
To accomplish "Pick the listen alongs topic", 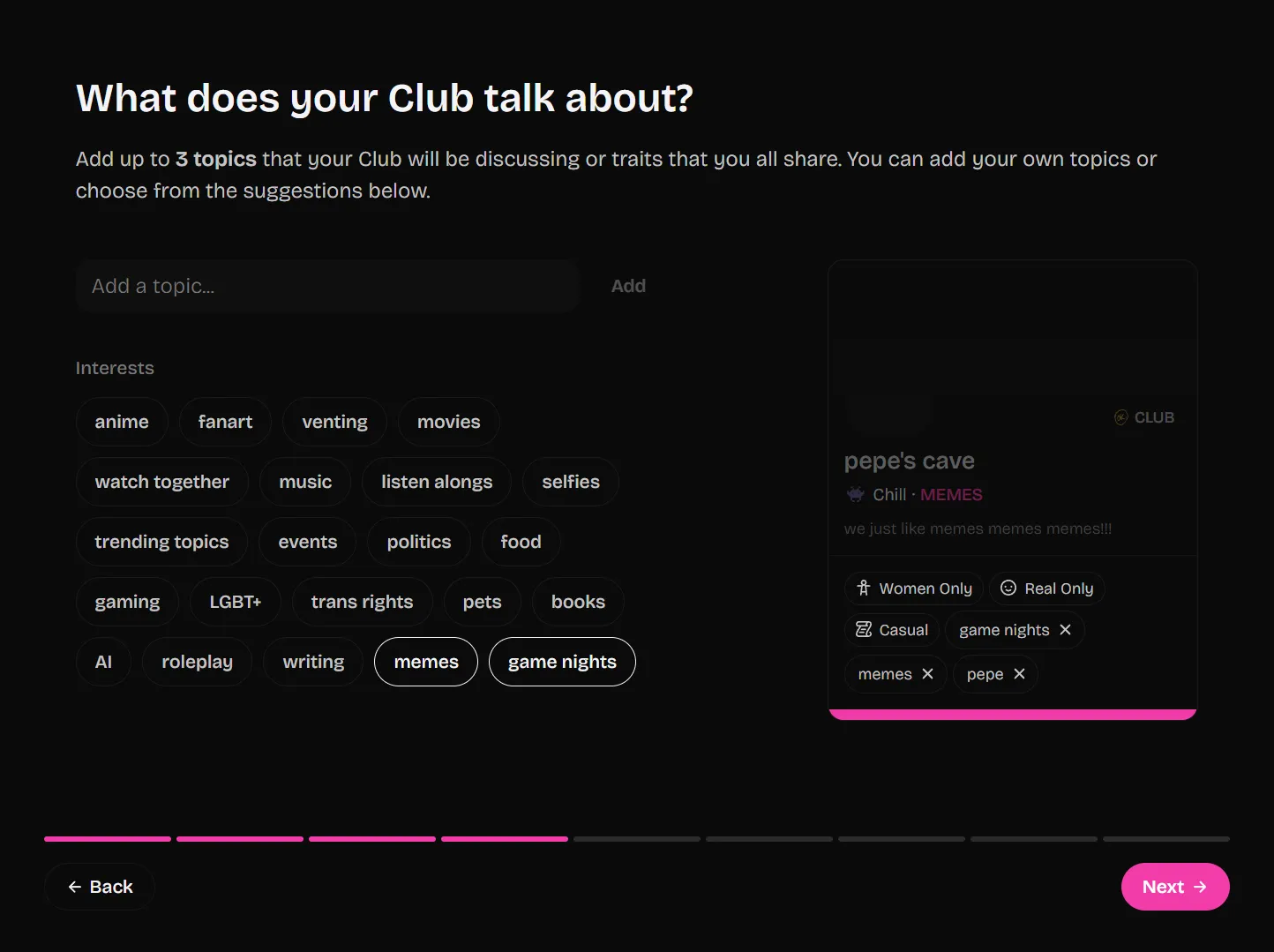I will point(437,482).
